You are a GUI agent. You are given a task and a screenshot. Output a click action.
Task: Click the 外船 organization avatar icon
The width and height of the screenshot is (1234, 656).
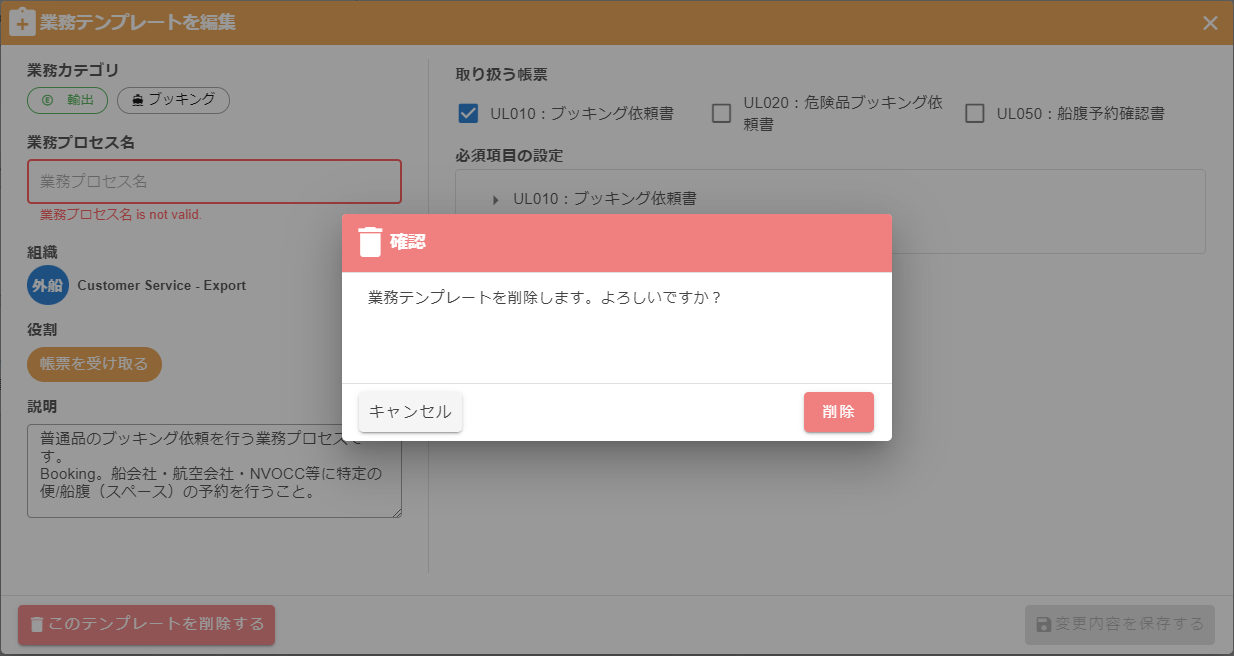(48, 286)
